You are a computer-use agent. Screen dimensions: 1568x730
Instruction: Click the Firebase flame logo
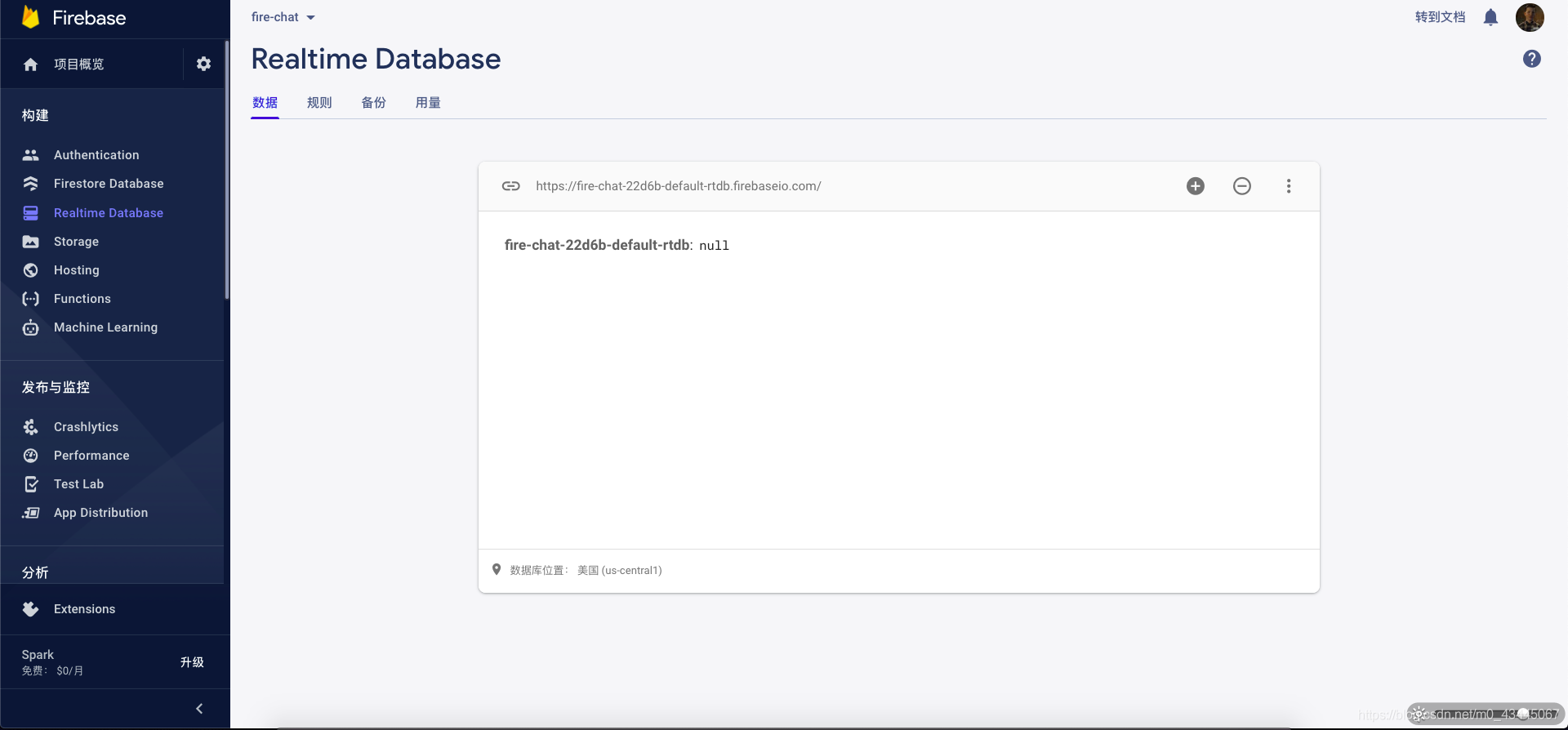tap(30, 17)
